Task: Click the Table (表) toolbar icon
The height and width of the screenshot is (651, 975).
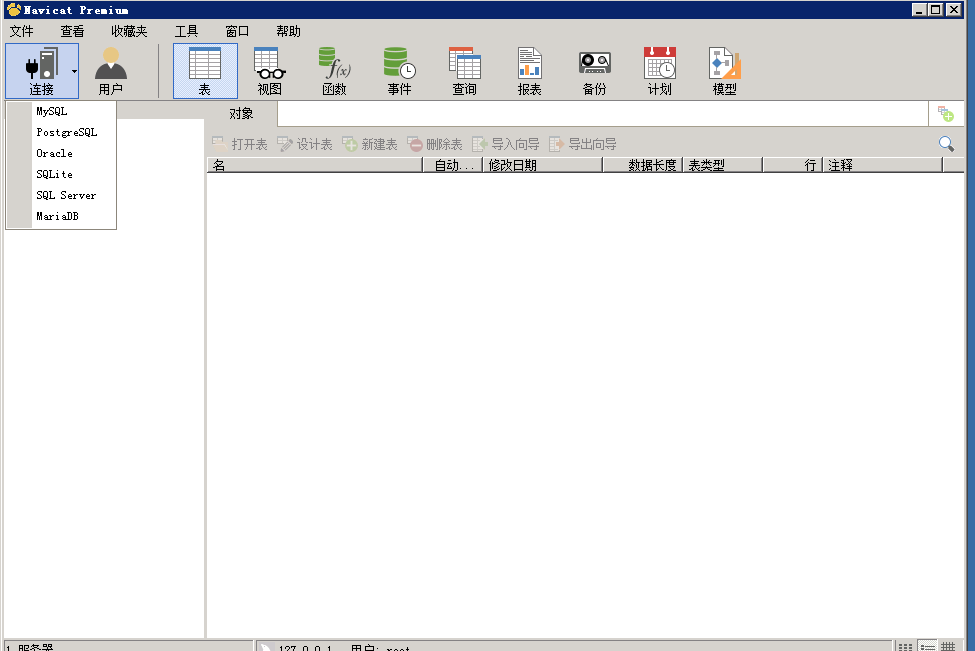Action: pos(205,71)
